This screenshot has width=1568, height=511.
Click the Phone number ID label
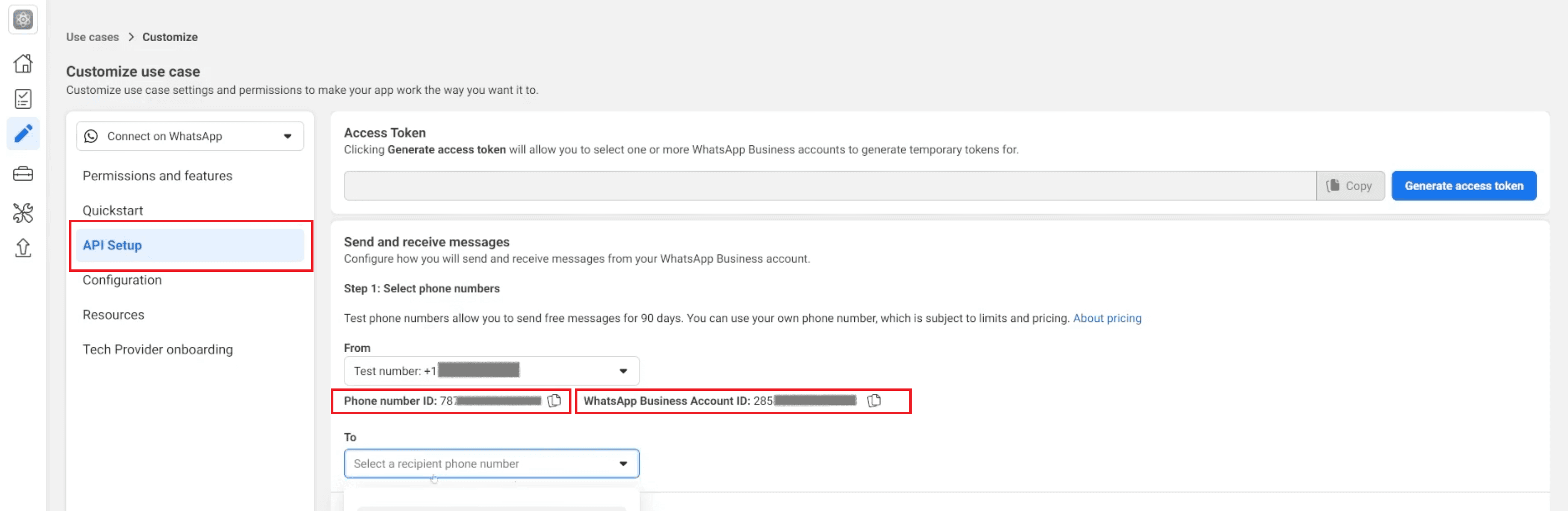390,401
